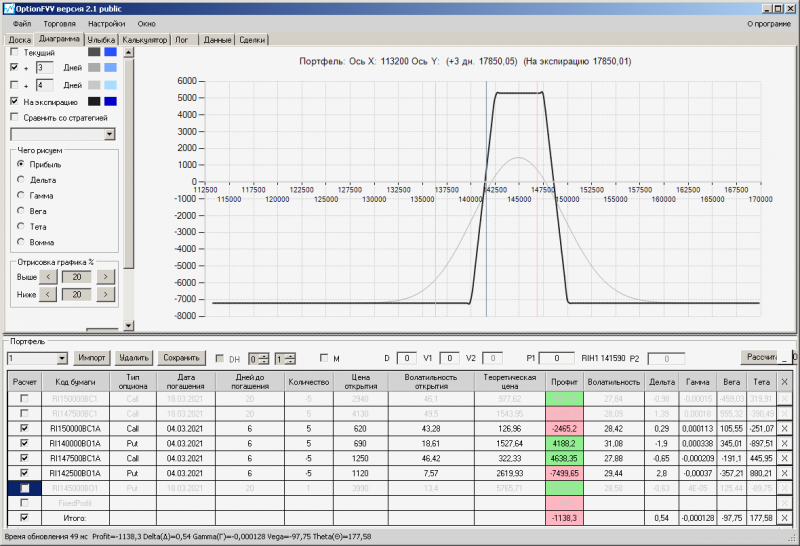This screenshot has height=546, width=800.
Task: Open the Настройки menu
Action: point(106,22)
